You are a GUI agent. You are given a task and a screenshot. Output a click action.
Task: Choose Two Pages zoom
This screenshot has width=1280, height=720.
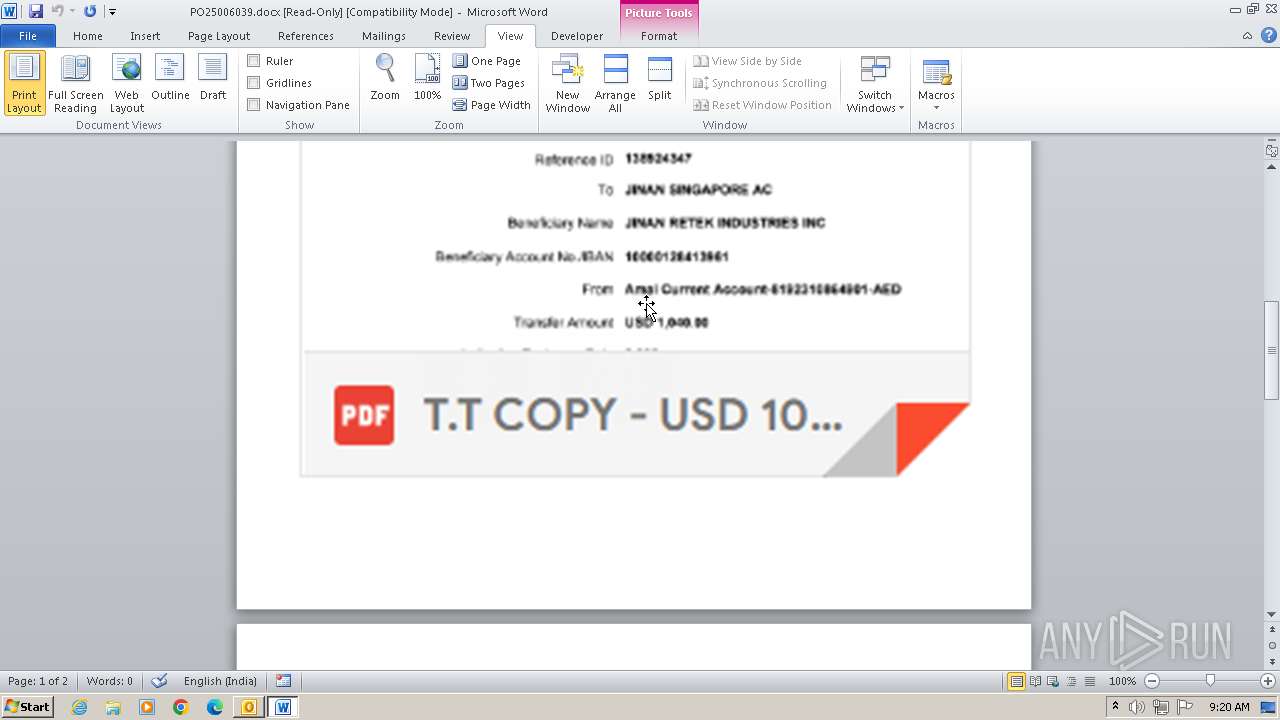(x=489, y=83)
